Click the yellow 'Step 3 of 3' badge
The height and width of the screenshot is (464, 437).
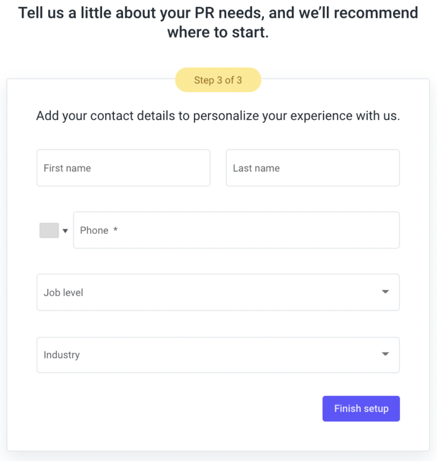tap(218, 80)
